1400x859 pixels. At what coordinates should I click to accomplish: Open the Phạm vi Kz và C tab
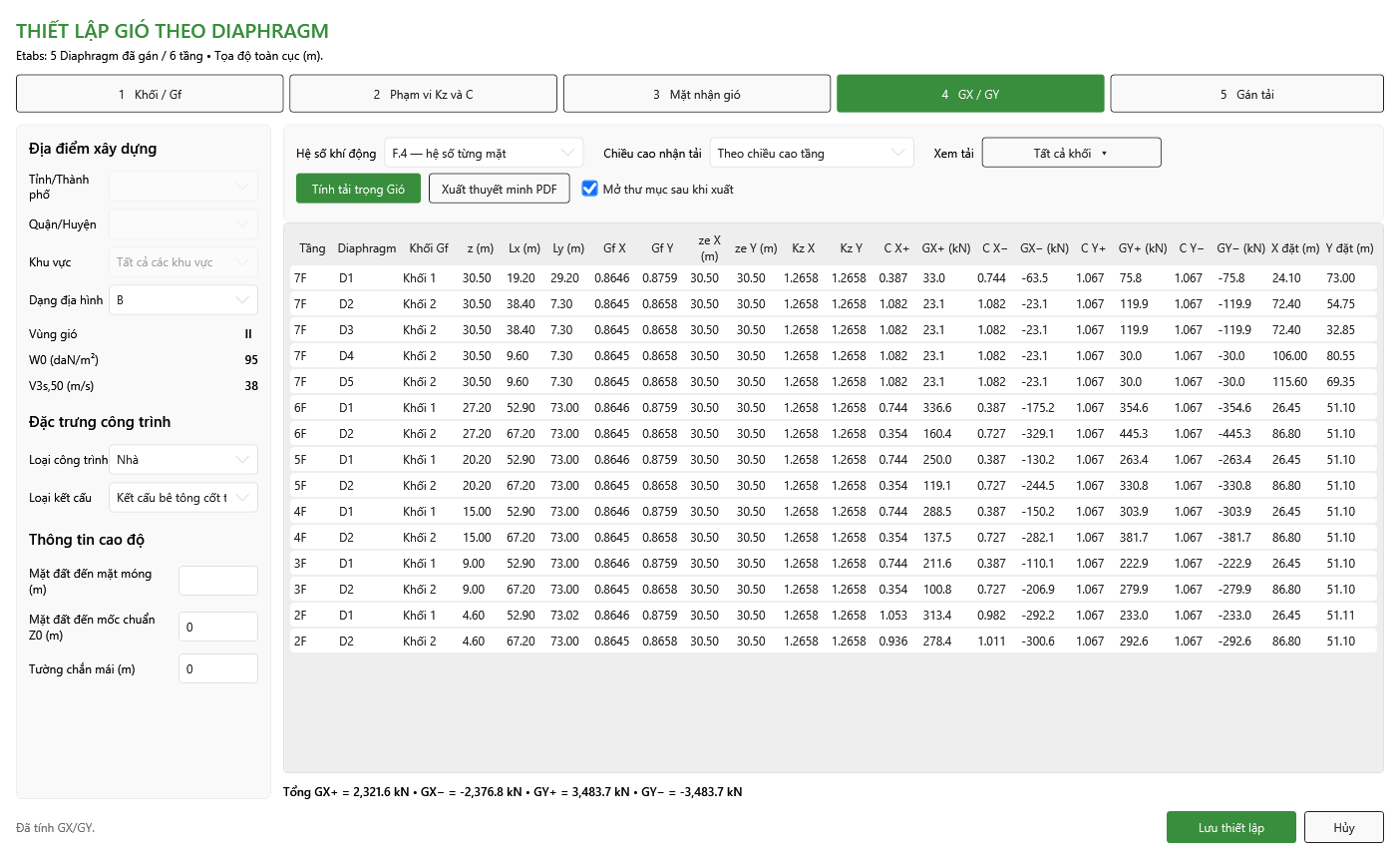click(x=423, y=94)
